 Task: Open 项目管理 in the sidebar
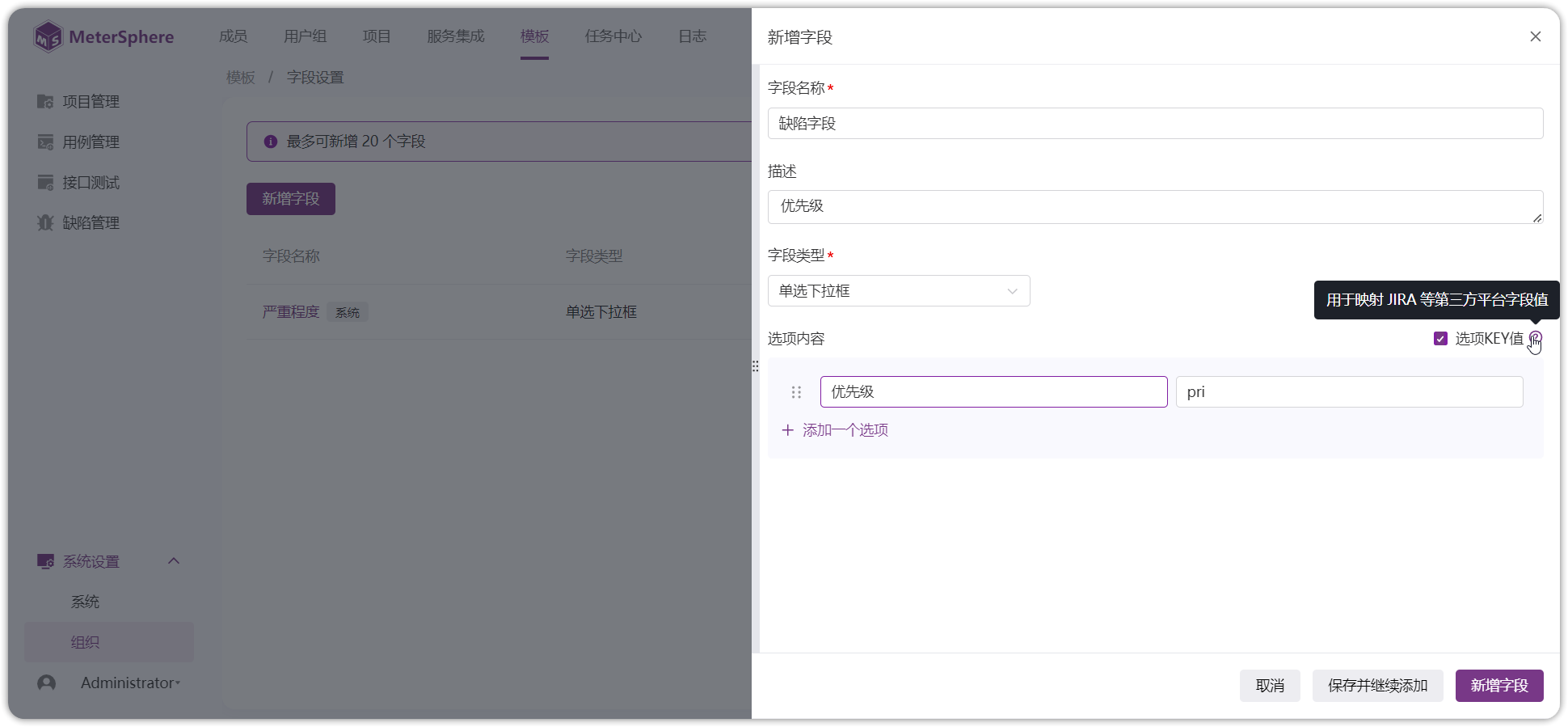click(x=78, y=101)
